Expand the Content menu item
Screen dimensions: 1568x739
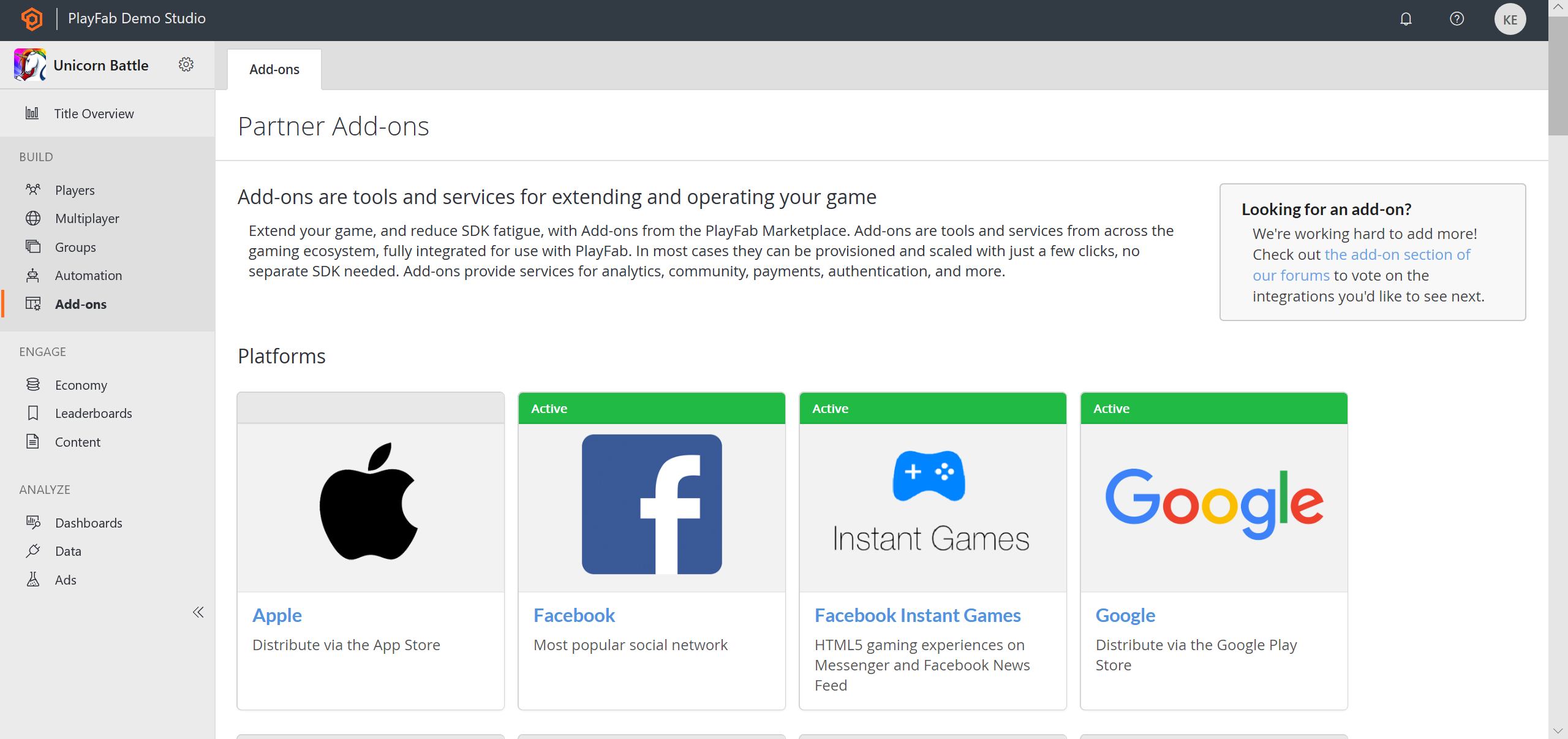click(78, 441)
